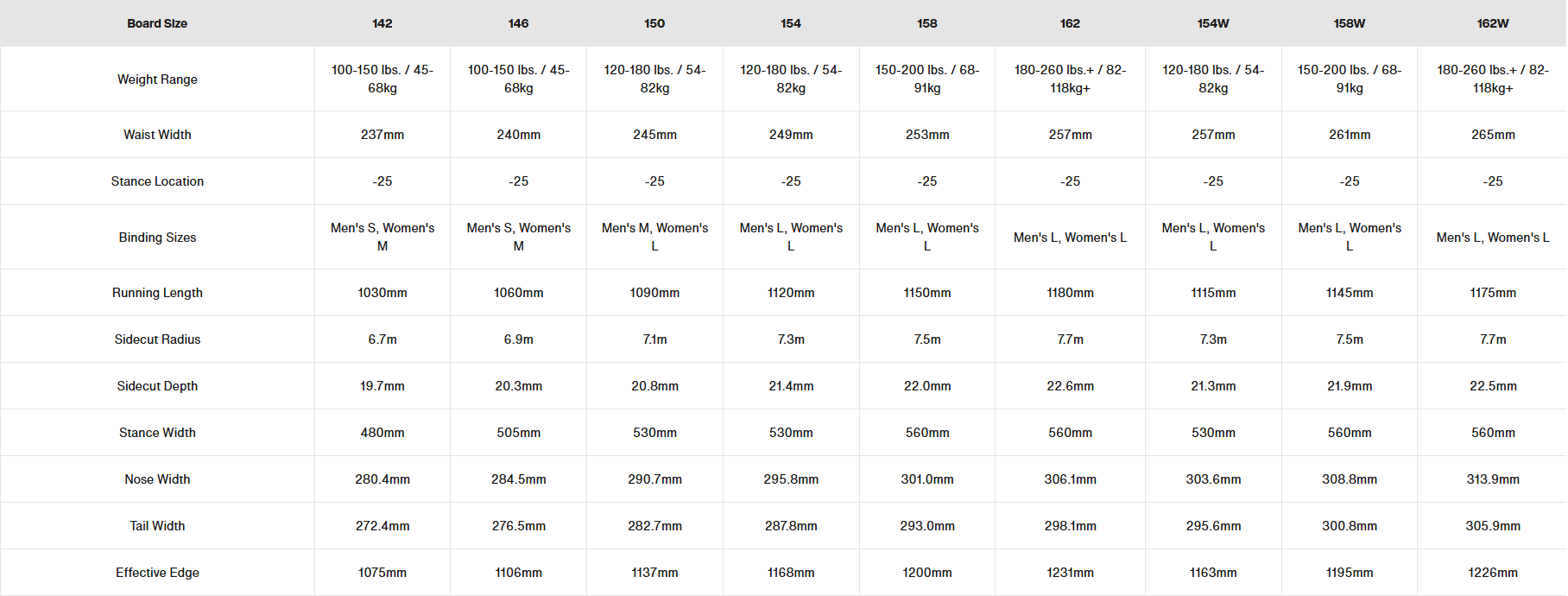This screenshot has width=1568, height=596.
Task: Select the 480mm stance width cell
Action: 383,433
